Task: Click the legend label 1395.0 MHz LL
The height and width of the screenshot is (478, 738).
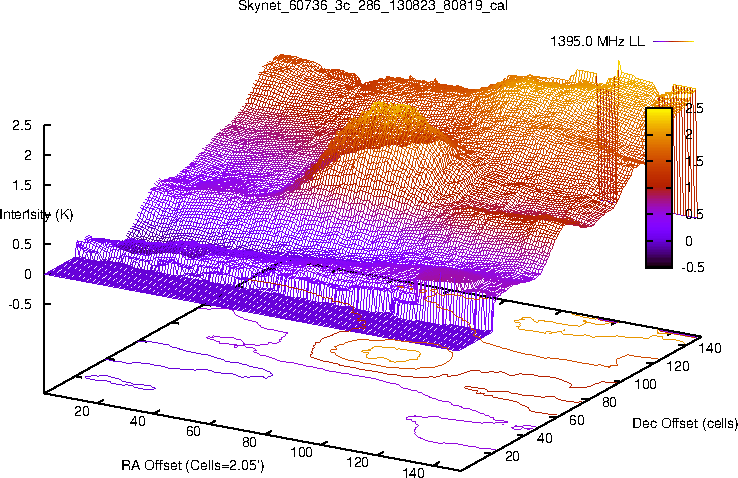Action: click(x=598, y=41)
